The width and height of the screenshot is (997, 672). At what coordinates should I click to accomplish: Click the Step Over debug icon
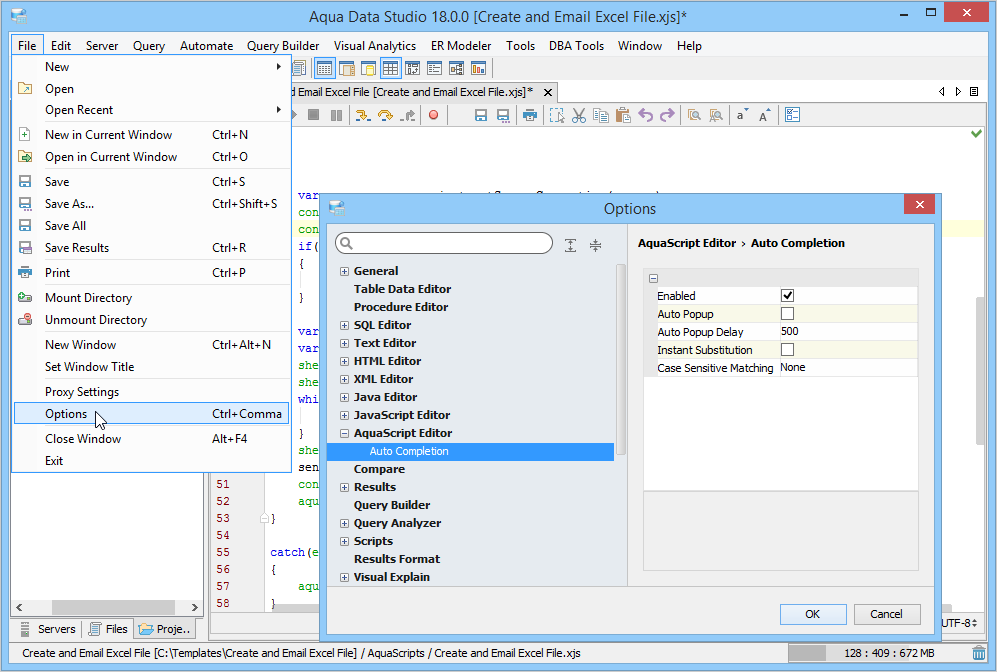pyautogui.click(x=385, y=115)
